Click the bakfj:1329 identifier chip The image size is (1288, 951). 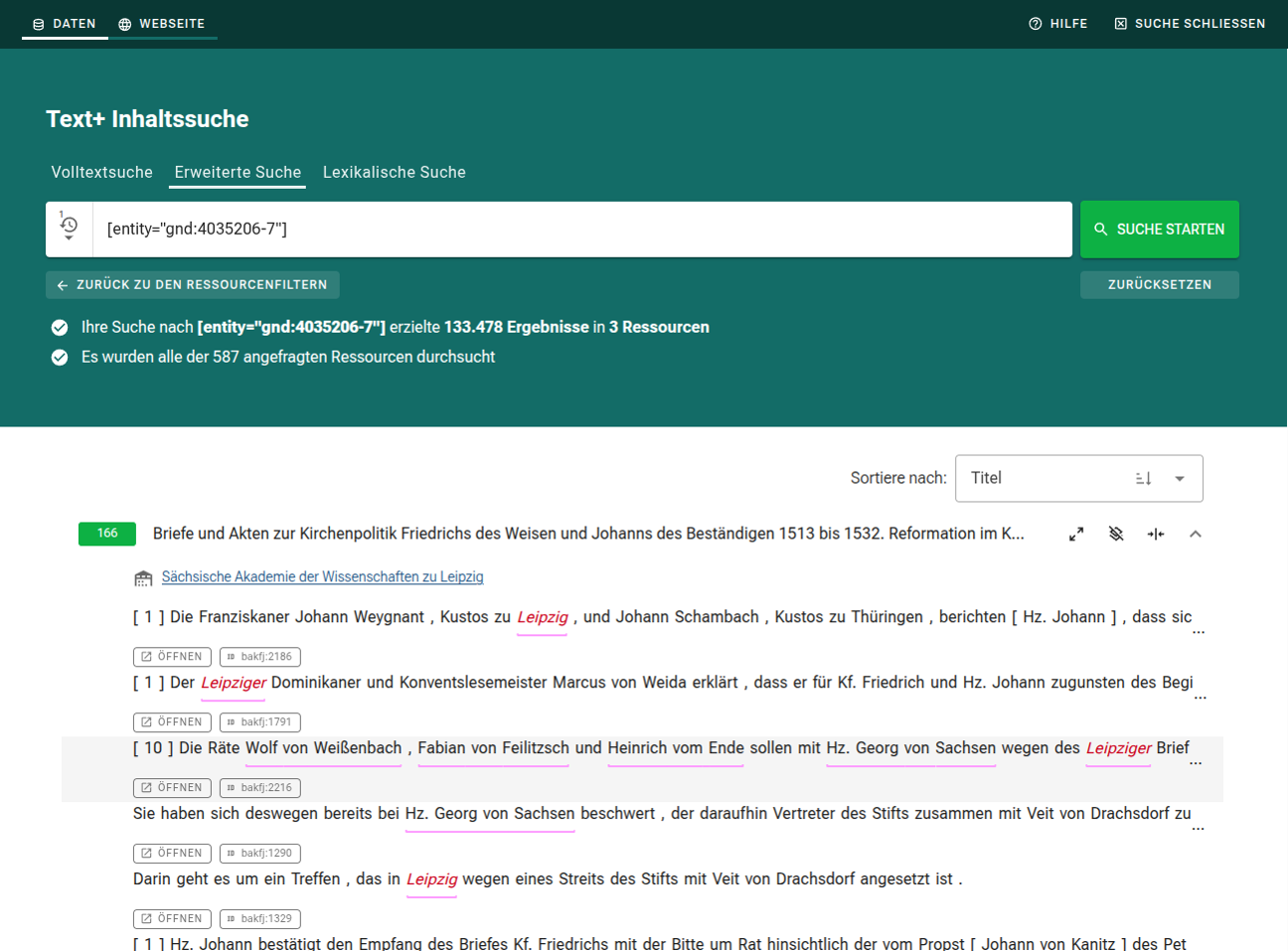pos(259,919)
